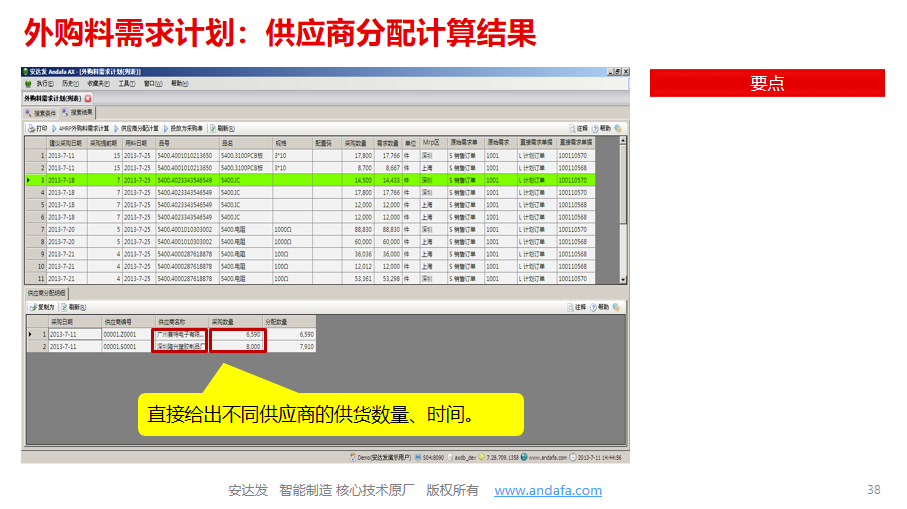Click the red 要点 box
Viewport: 907px width, 509px height.
(x=767, y=83)
